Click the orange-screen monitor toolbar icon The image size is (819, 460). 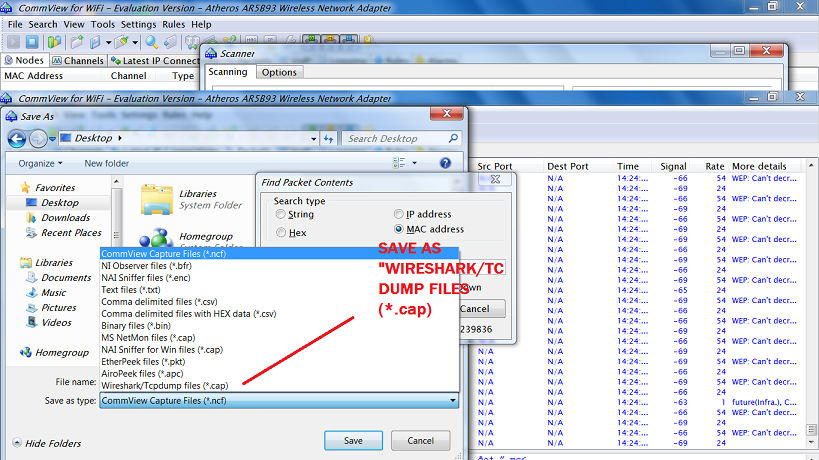tap(330, 40)
